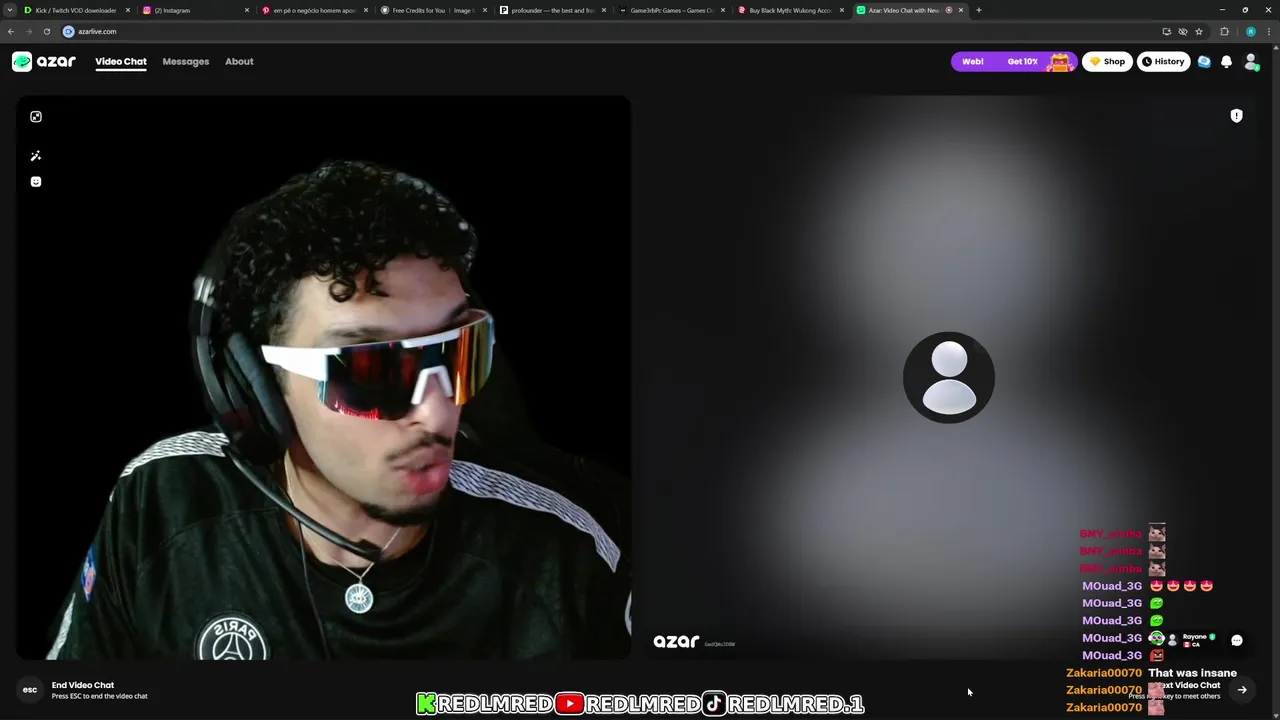Open the text chat bubble icon

coord(1237,641)
